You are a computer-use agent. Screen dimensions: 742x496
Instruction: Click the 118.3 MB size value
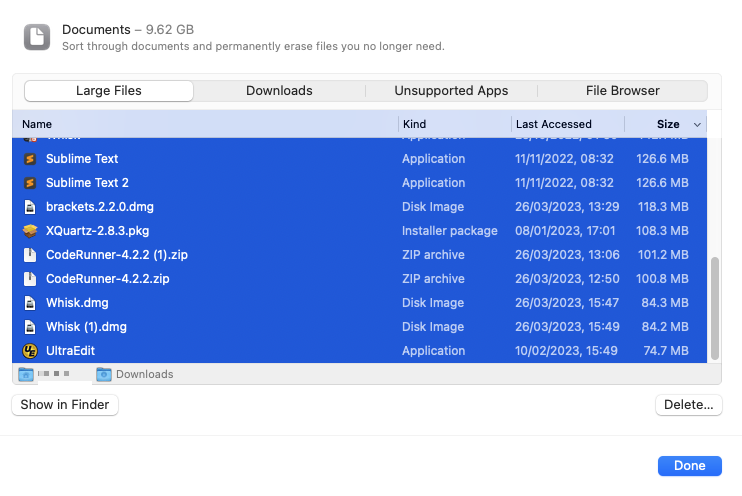(x=663, y=207)
